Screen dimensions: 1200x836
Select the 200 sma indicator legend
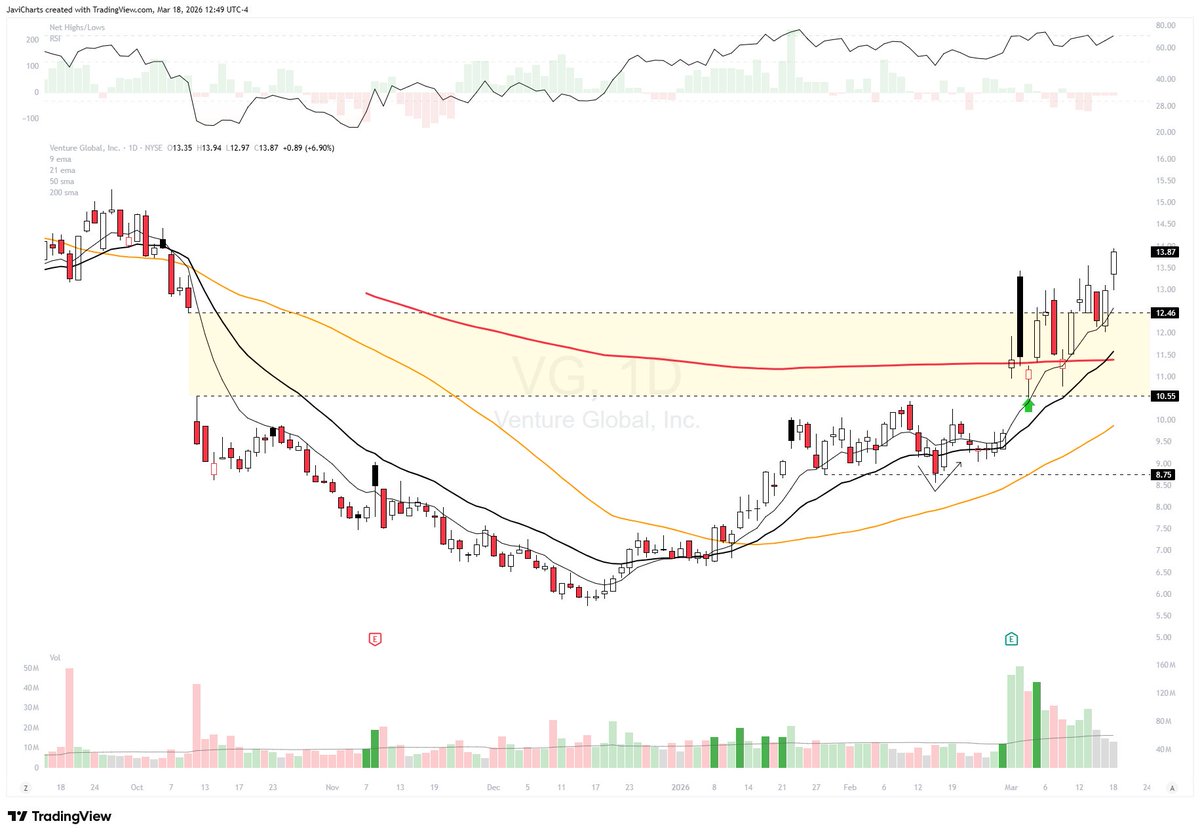[63, 191]
